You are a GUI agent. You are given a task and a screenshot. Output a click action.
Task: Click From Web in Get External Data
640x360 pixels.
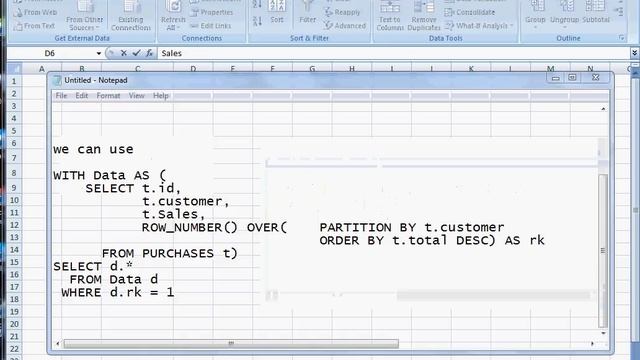point(35,13)
